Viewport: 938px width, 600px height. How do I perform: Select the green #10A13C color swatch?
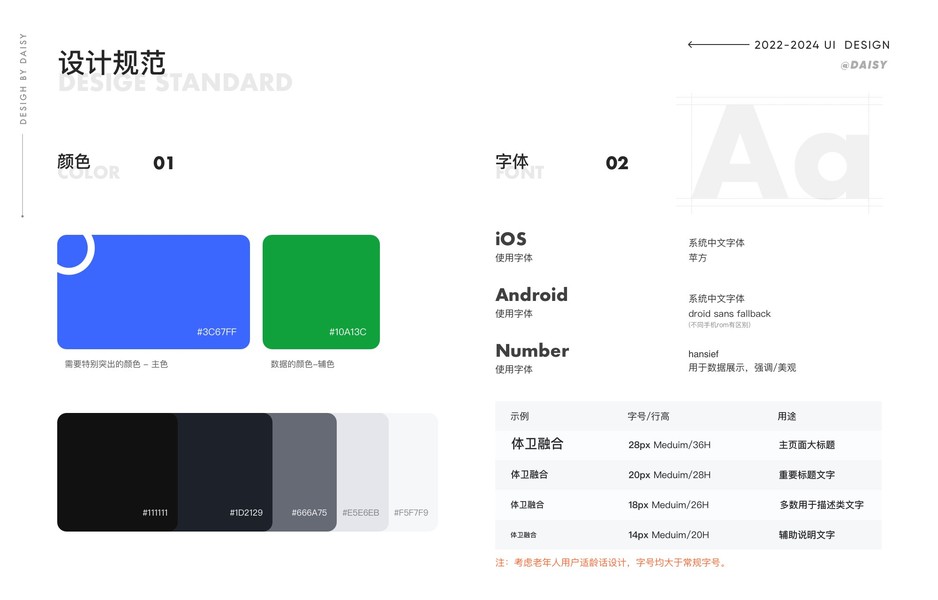(x=321, y=291)
